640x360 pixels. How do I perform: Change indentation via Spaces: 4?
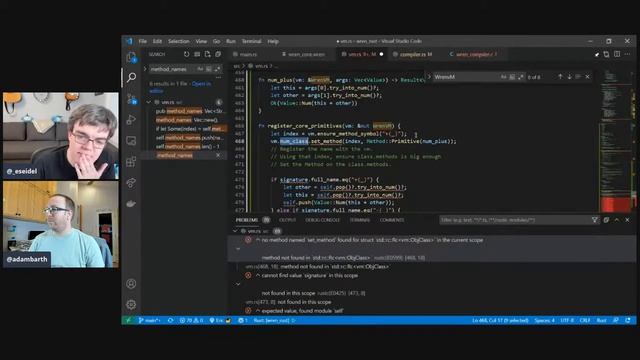point(544,320)
